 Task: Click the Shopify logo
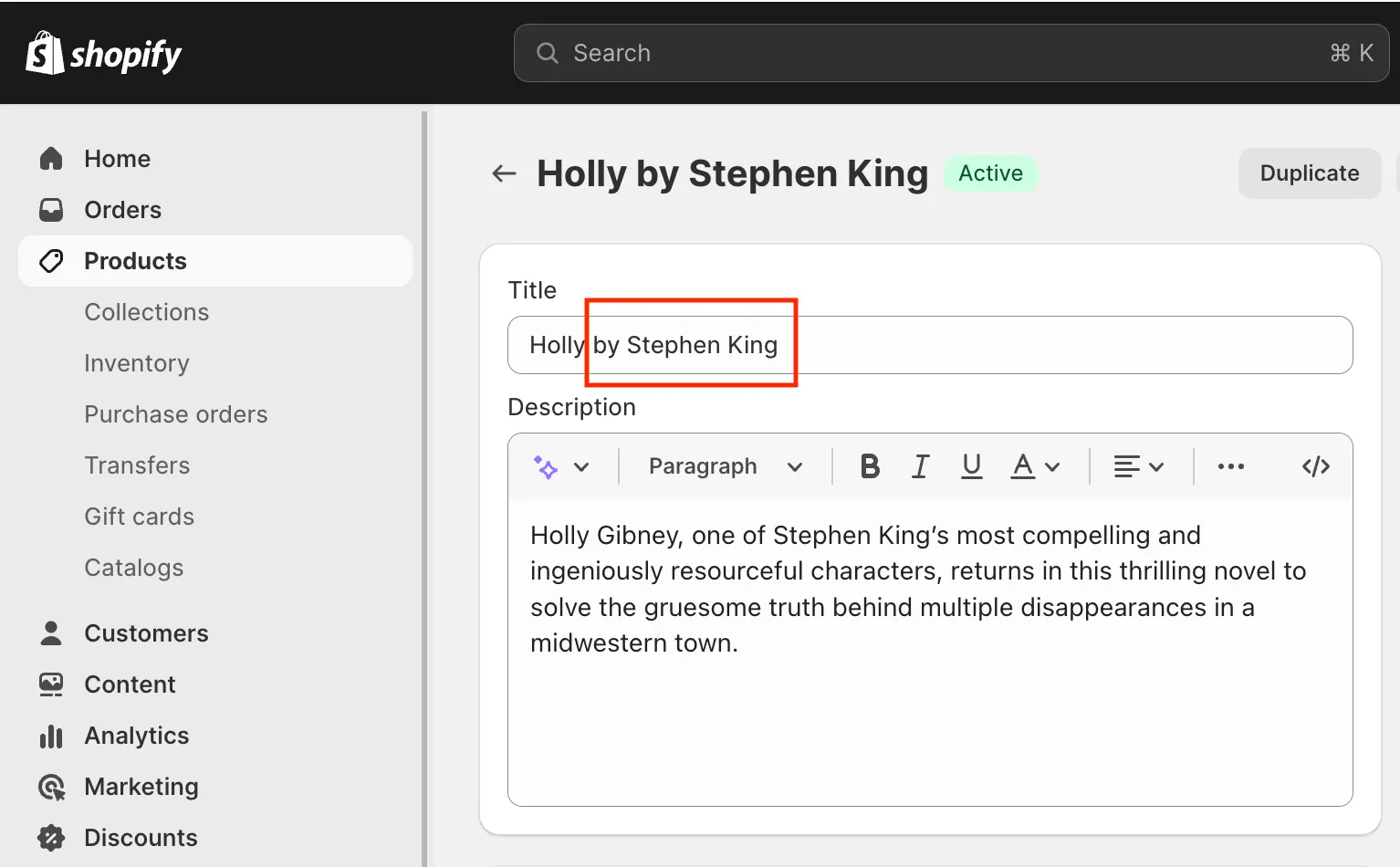click(x=102, y=52)
